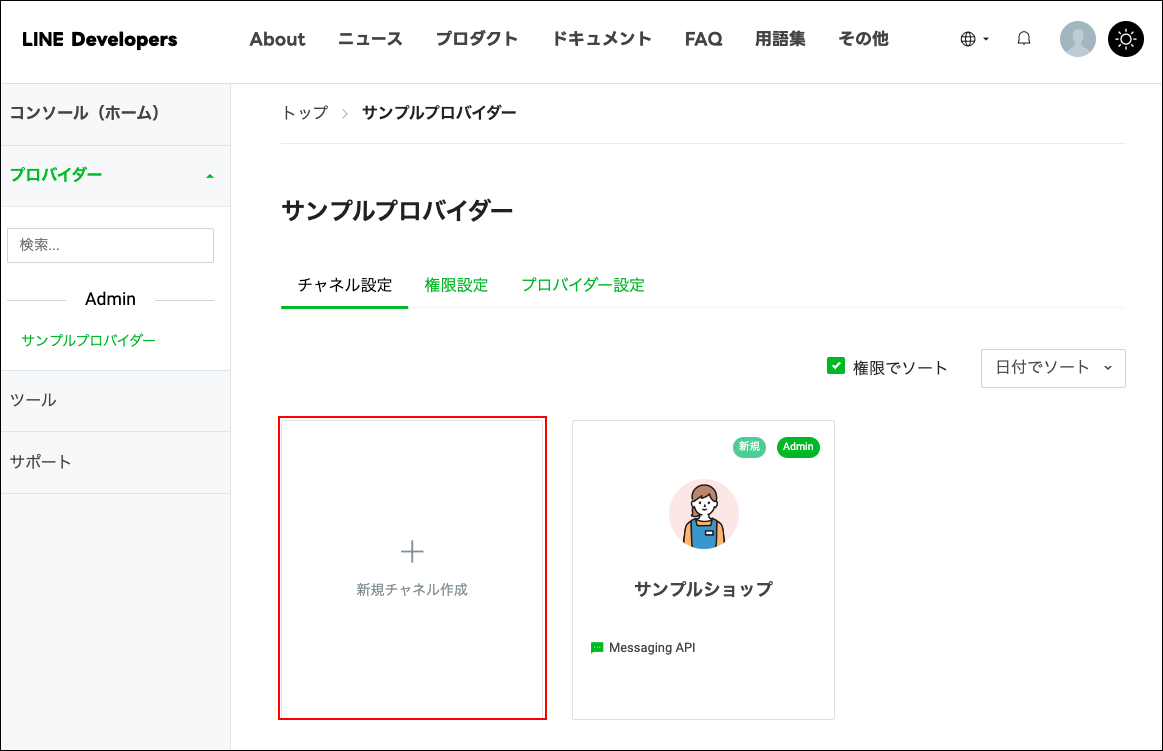Click Admin group label in sidebar

111,300
